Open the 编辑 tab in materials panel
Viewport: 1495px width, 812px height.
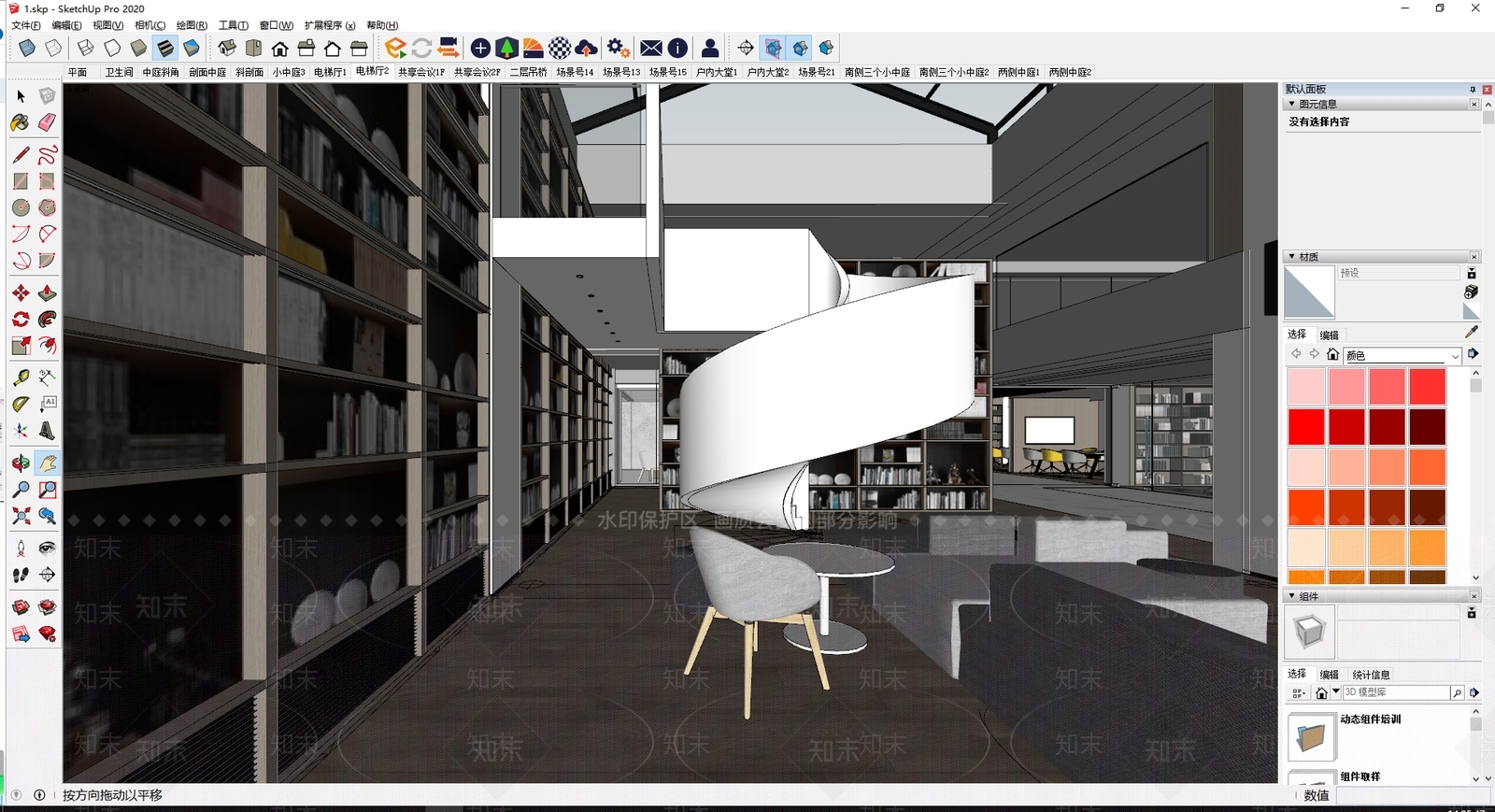tap(1329, 335)
